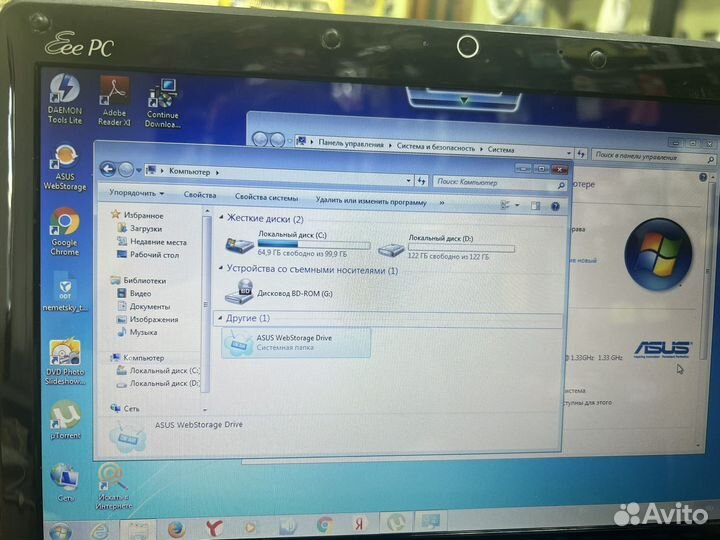Go back in the Компьютер window
Viewport: 720px width, 540px height.
click(108, 169)
